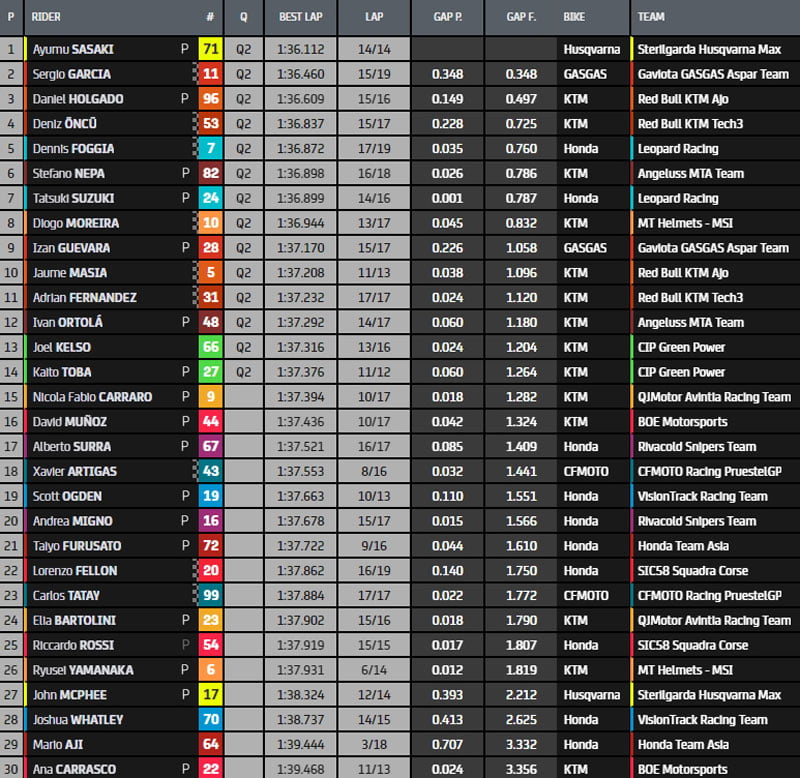Click Ayumu Sasaki's yellow number 71 badge
Image resolution: width=800 pixels, height=778 pixels.
211,49
